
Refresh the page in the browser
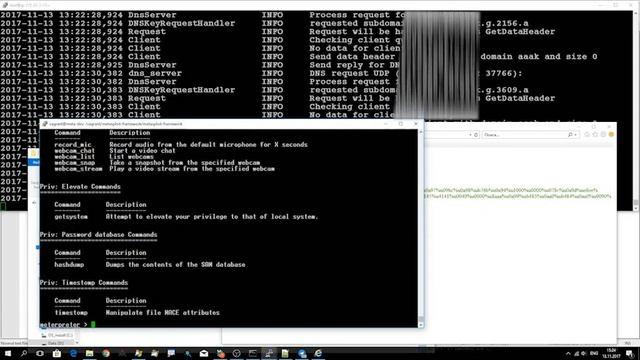476,135
